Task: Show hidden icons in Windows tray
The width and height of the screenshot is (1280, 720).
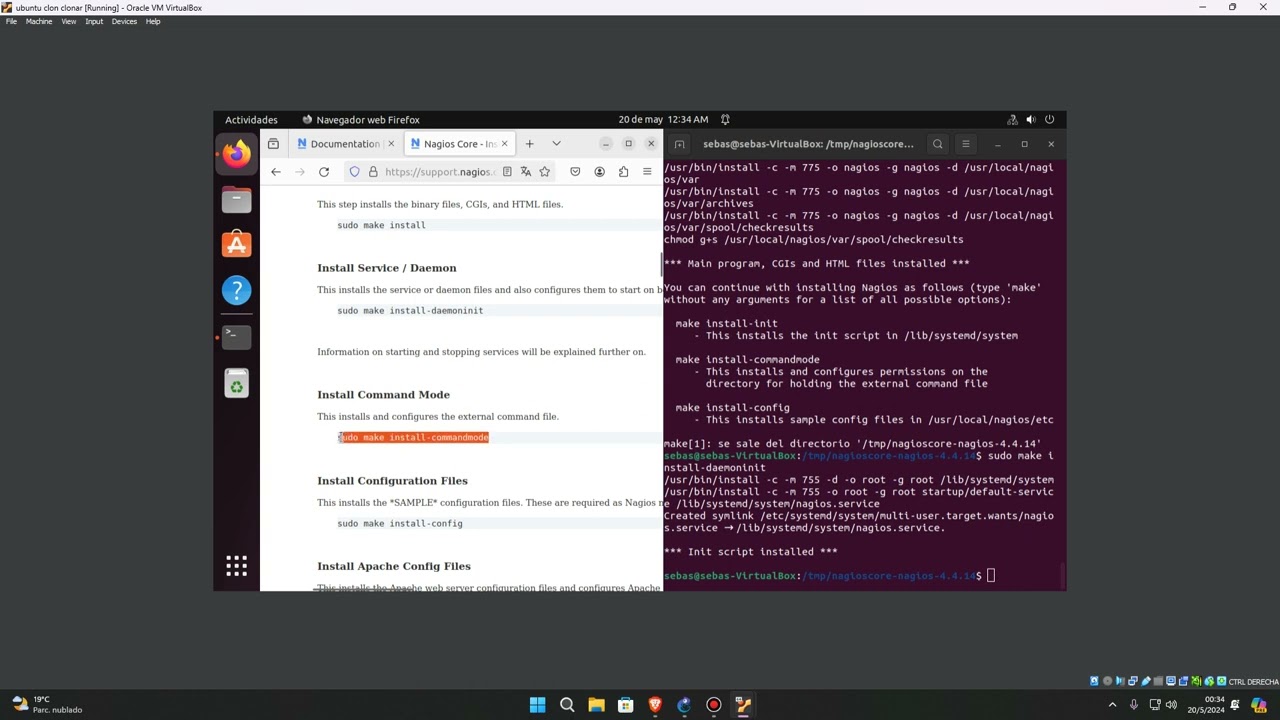Action: [x=1112, y=705]
